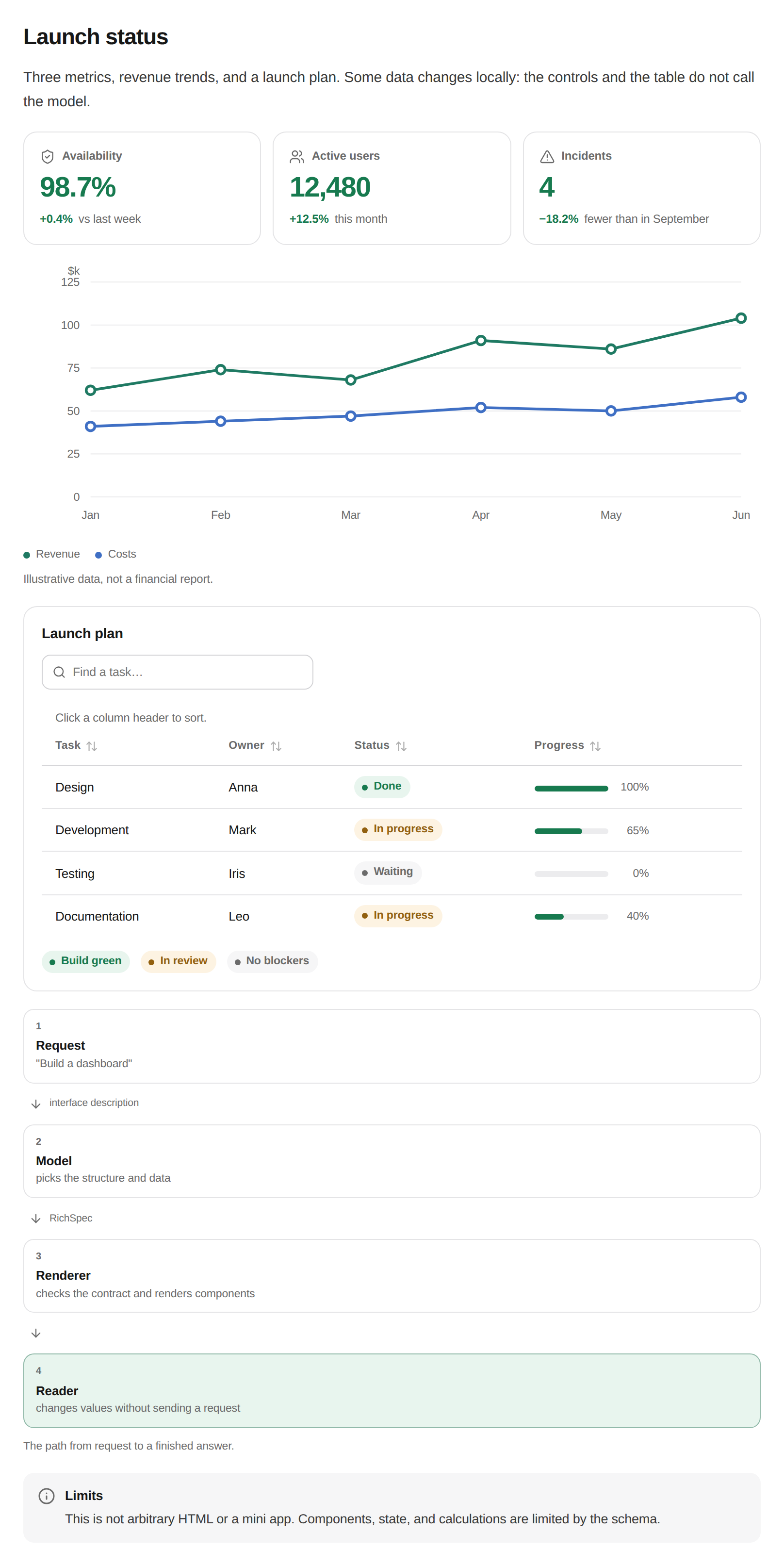Select the Request step card
784x1566 pixels.
(x=392, y=1046)
